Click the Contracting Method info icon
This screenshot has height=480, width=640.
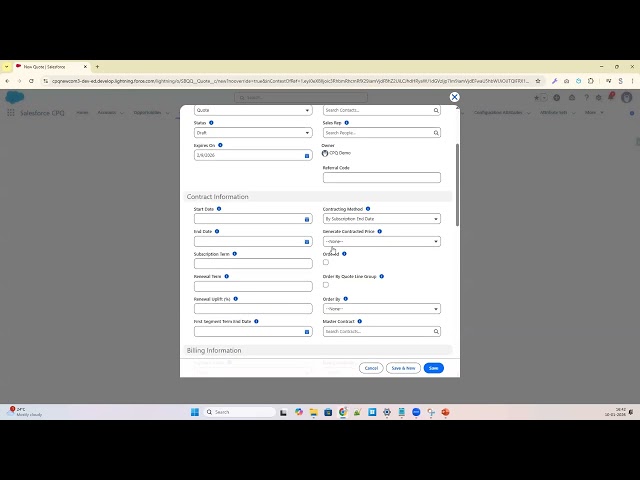point(368,209)
